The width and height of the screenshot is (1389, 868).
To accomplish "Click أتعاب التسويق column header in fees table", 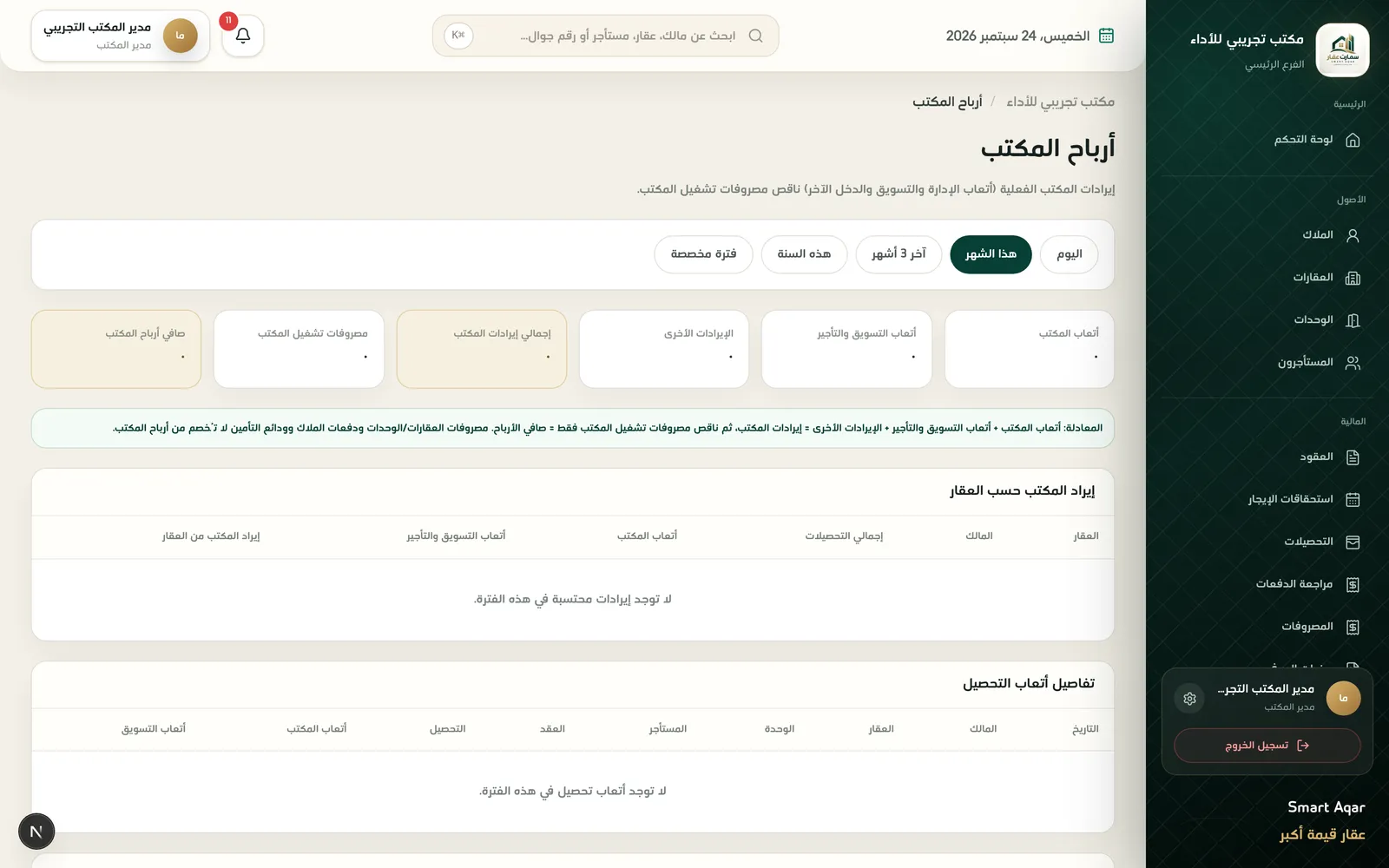I will [x=154, y=729].
